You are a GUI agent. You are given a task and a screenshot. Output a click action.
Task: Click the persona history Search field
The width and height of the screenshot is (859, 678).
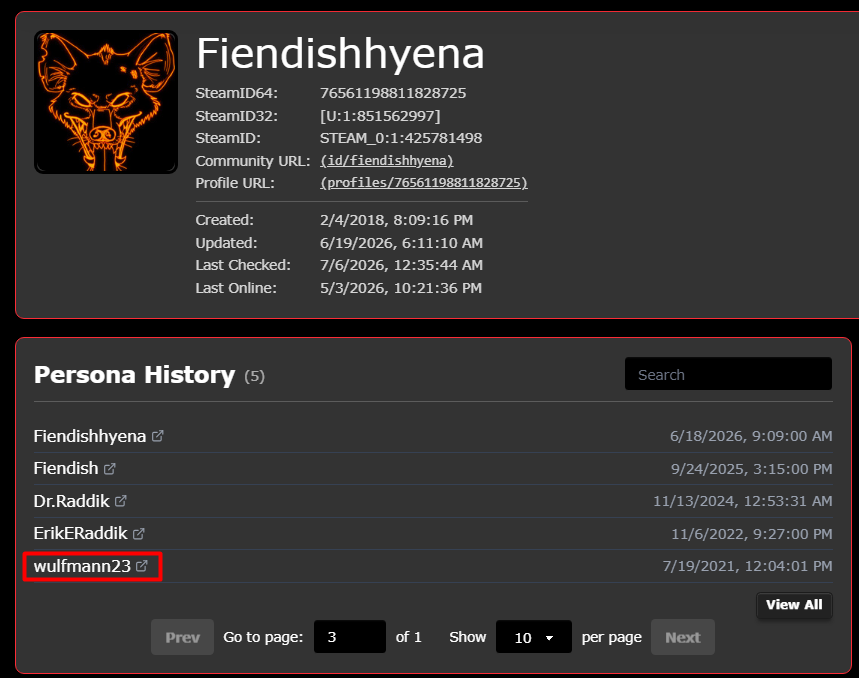(728, 374)
